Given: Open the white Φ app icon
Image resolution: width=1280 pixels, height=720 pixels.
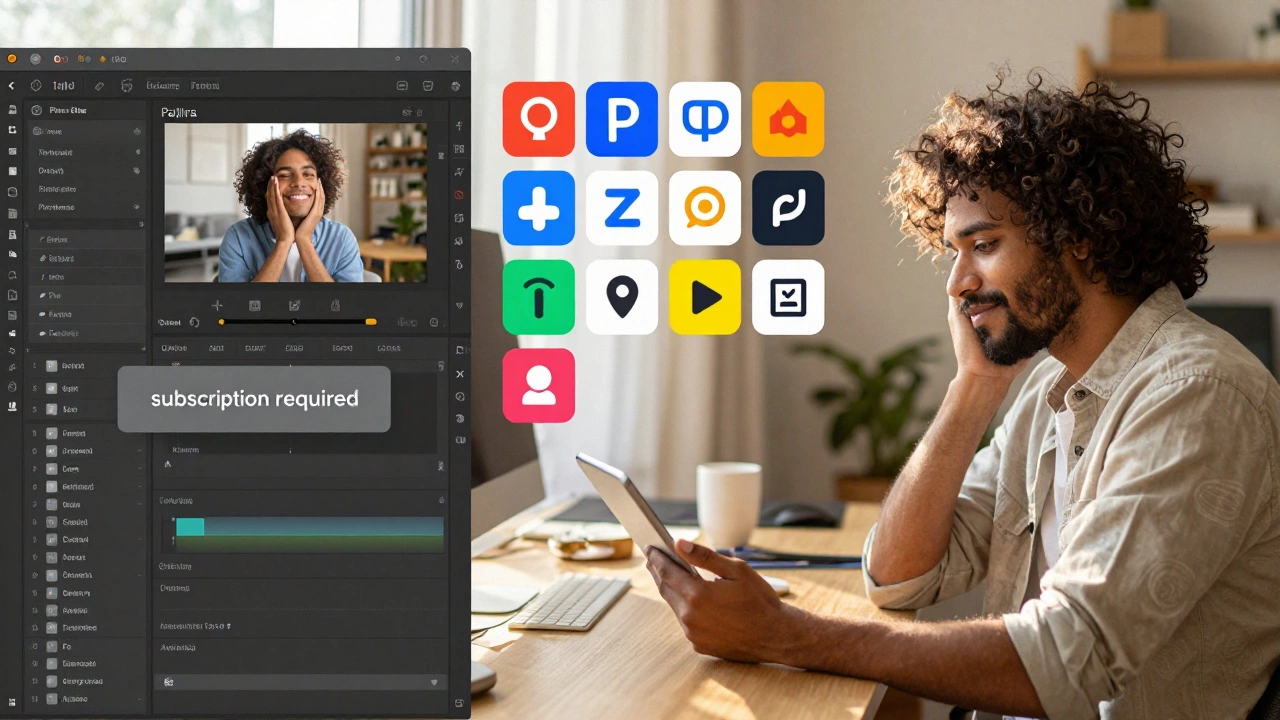Looking at the screenshot, I should coord(705,119).
